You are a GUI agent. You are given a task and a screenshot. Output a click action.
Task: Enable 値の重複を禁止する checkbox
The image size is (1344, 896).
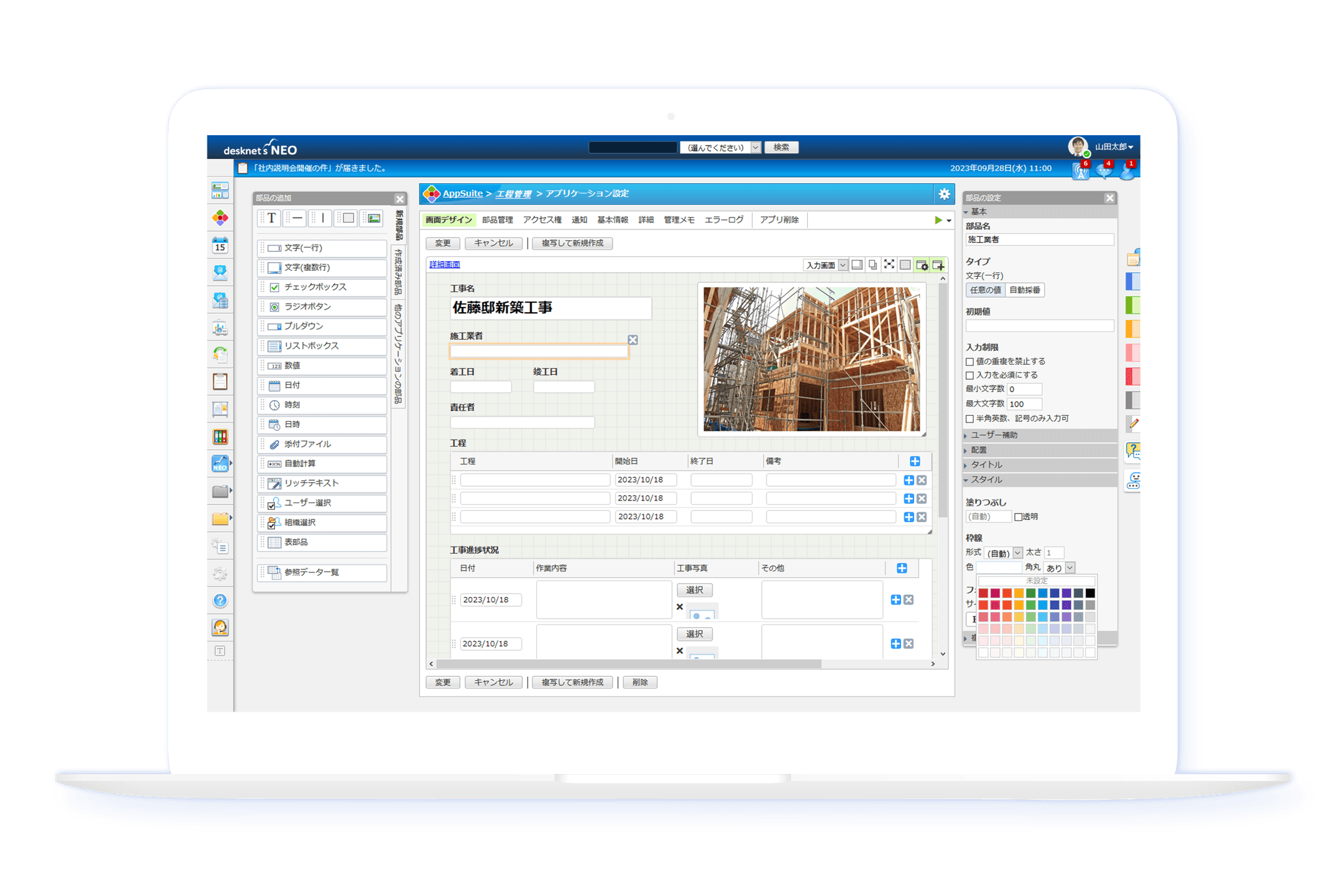click(x=969, y=361)
